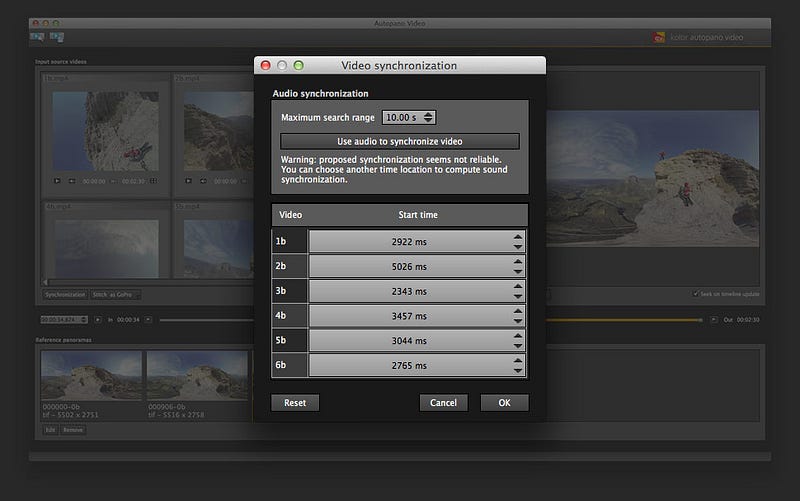Select the 1b video row label
The height and width of the screenshot is (501, 800).
click(289, 241)
